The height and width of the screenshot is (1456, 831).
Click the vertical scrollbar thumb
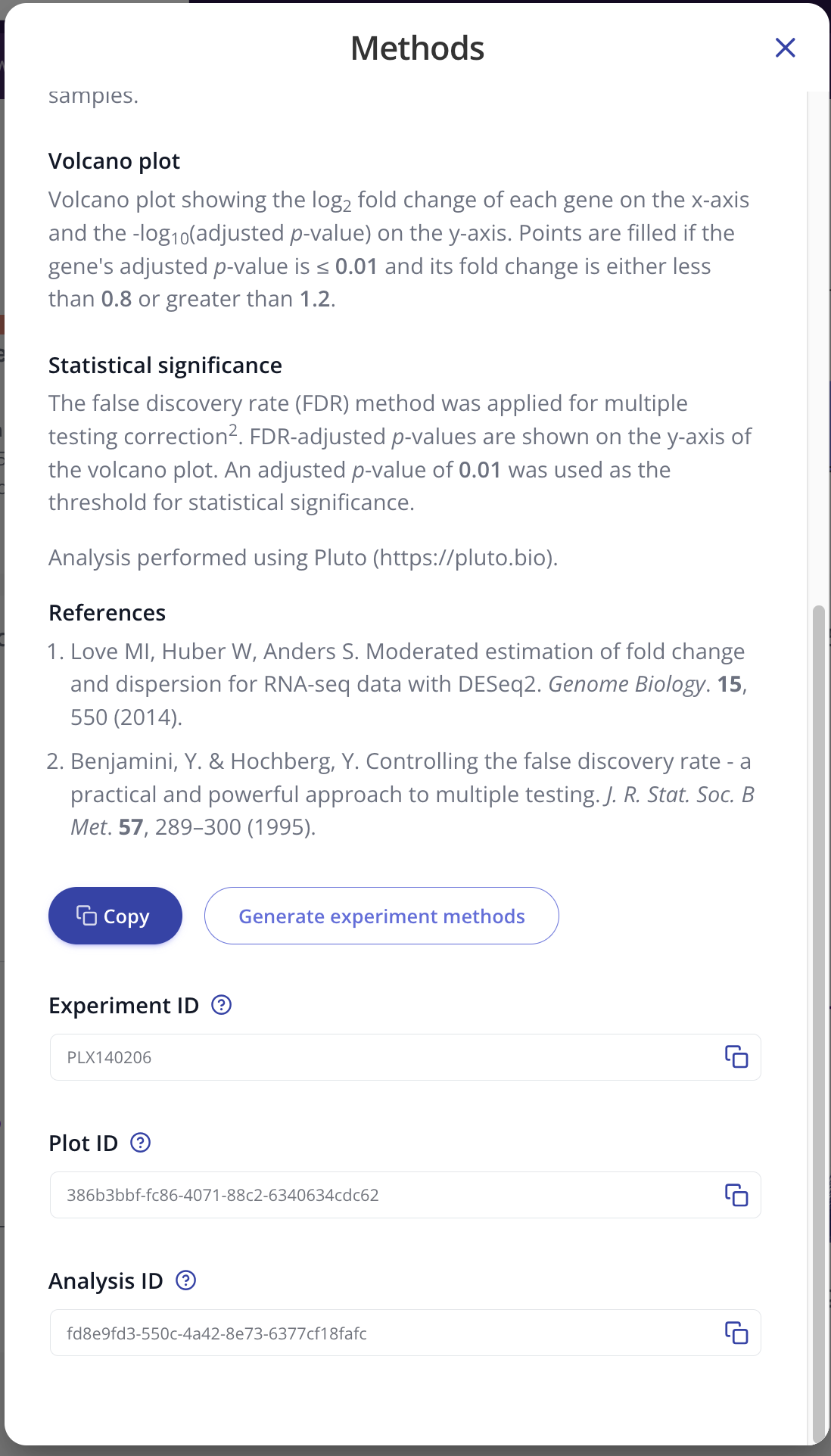tap(818, 1022)
